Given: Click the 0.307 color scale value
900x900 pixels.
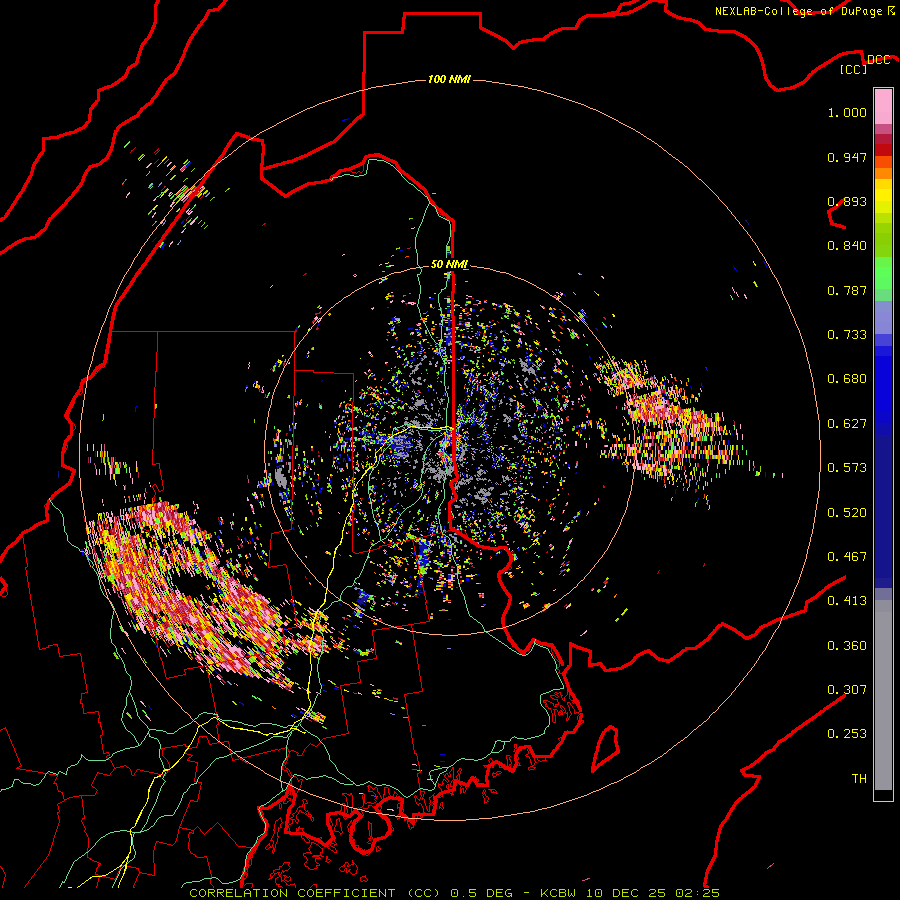Looking at the screenshot, I should pyautogui.click(x=847, y=689).
